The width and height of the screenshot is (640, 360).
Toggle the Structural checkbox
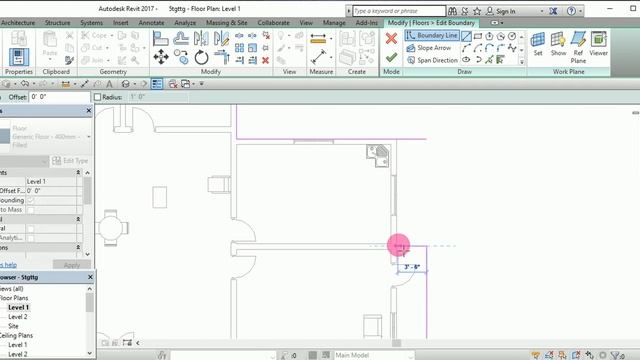coord(31,229)
